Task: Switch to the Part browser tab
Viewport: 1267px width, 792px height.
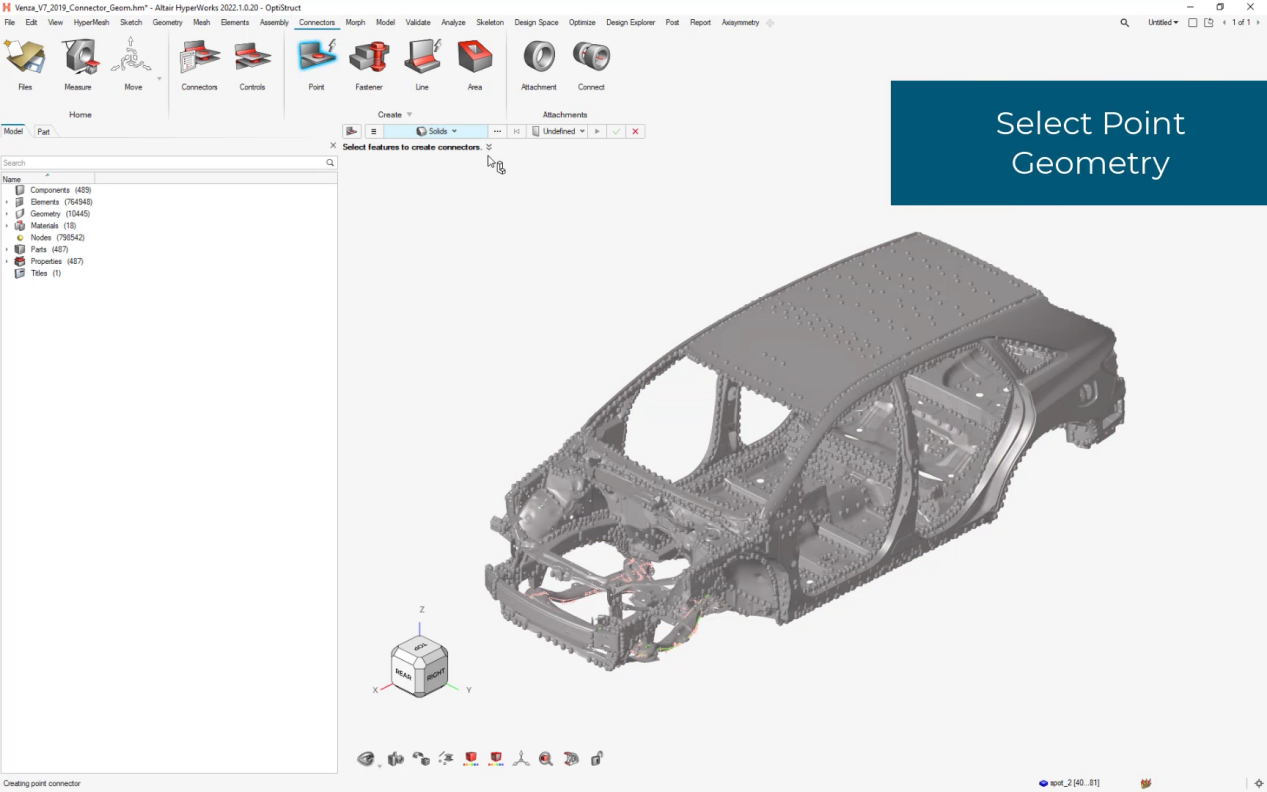Action: (x=44, y=132)
